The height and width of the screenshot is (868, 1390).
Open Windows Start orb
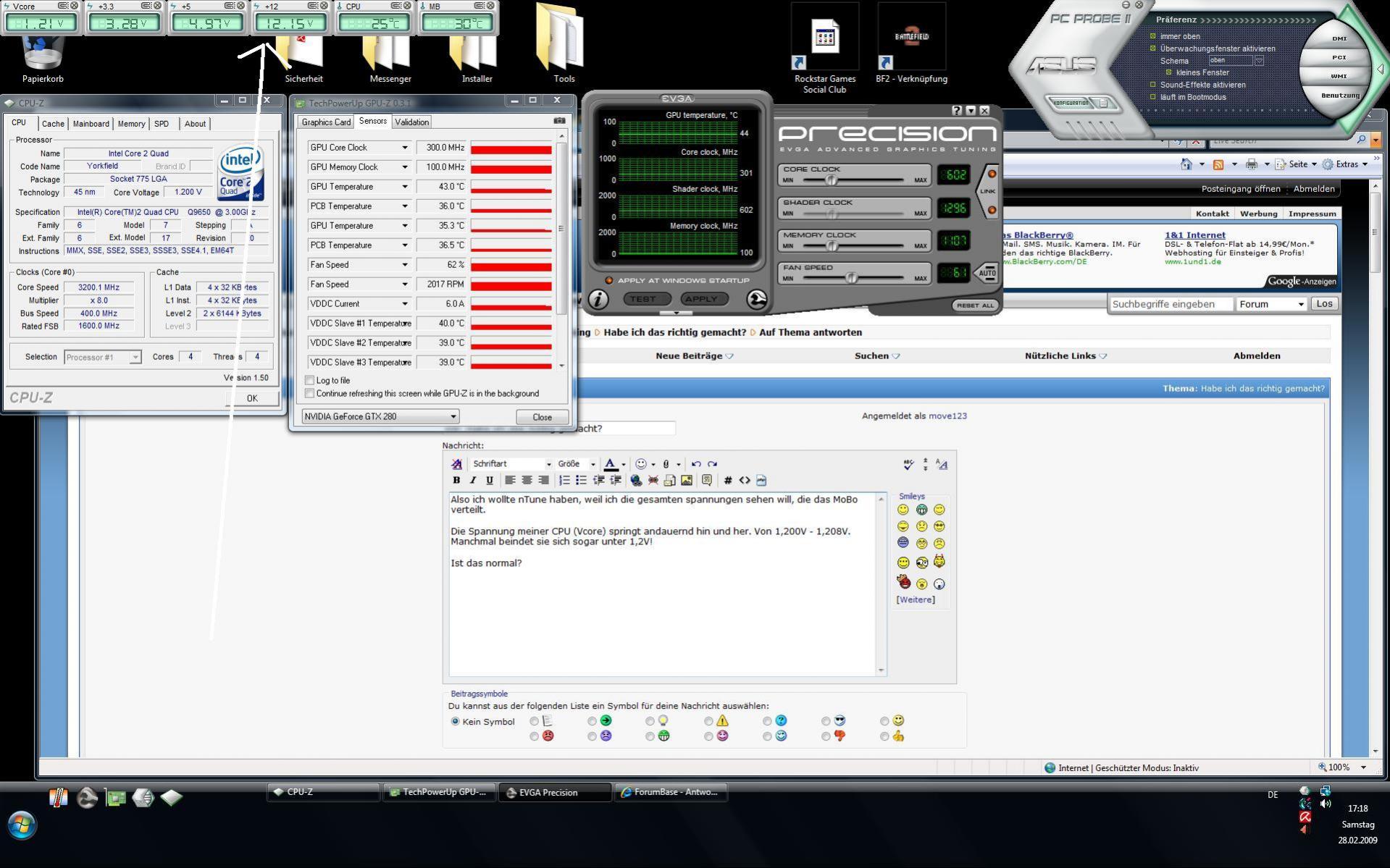click(22, 825)
